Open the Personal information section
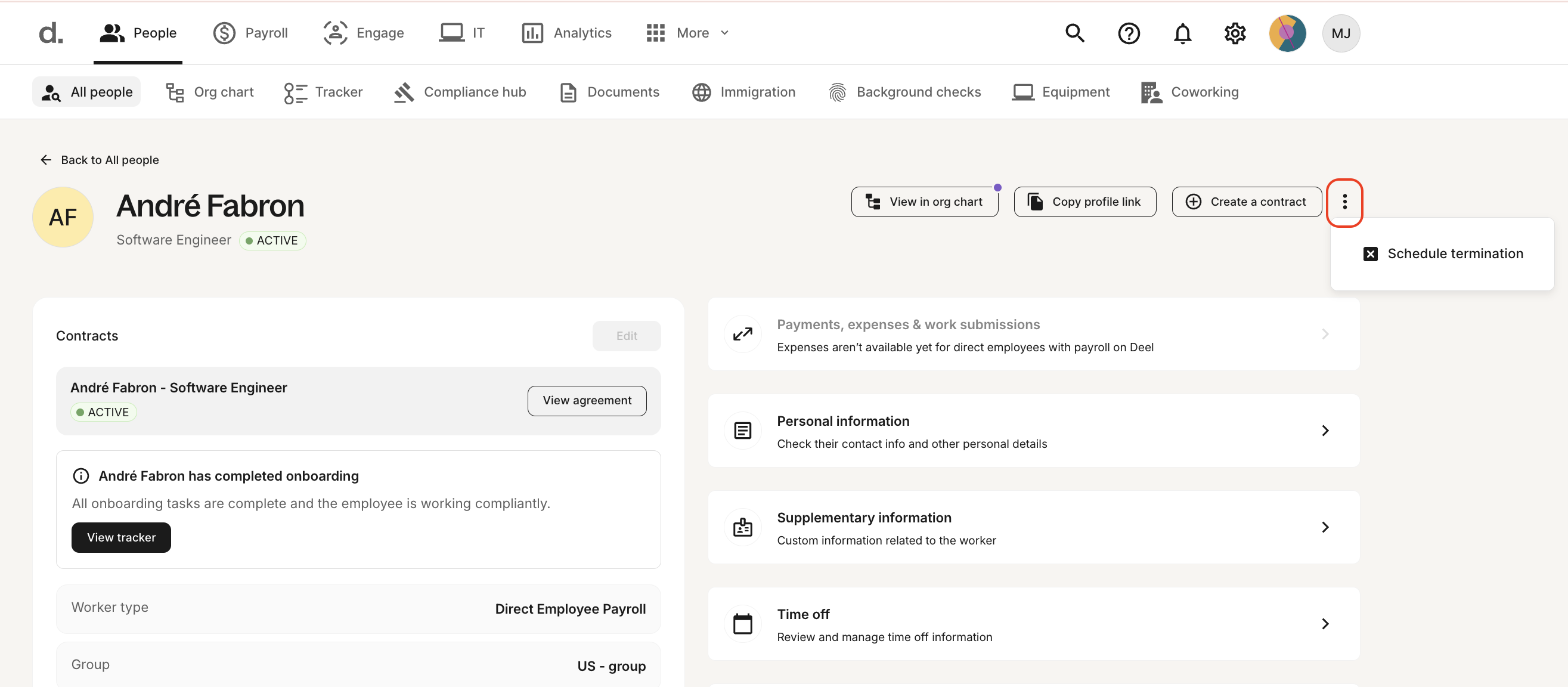Image resolution: width=1568 pixels, height=687 pixels. [1034, 431]
